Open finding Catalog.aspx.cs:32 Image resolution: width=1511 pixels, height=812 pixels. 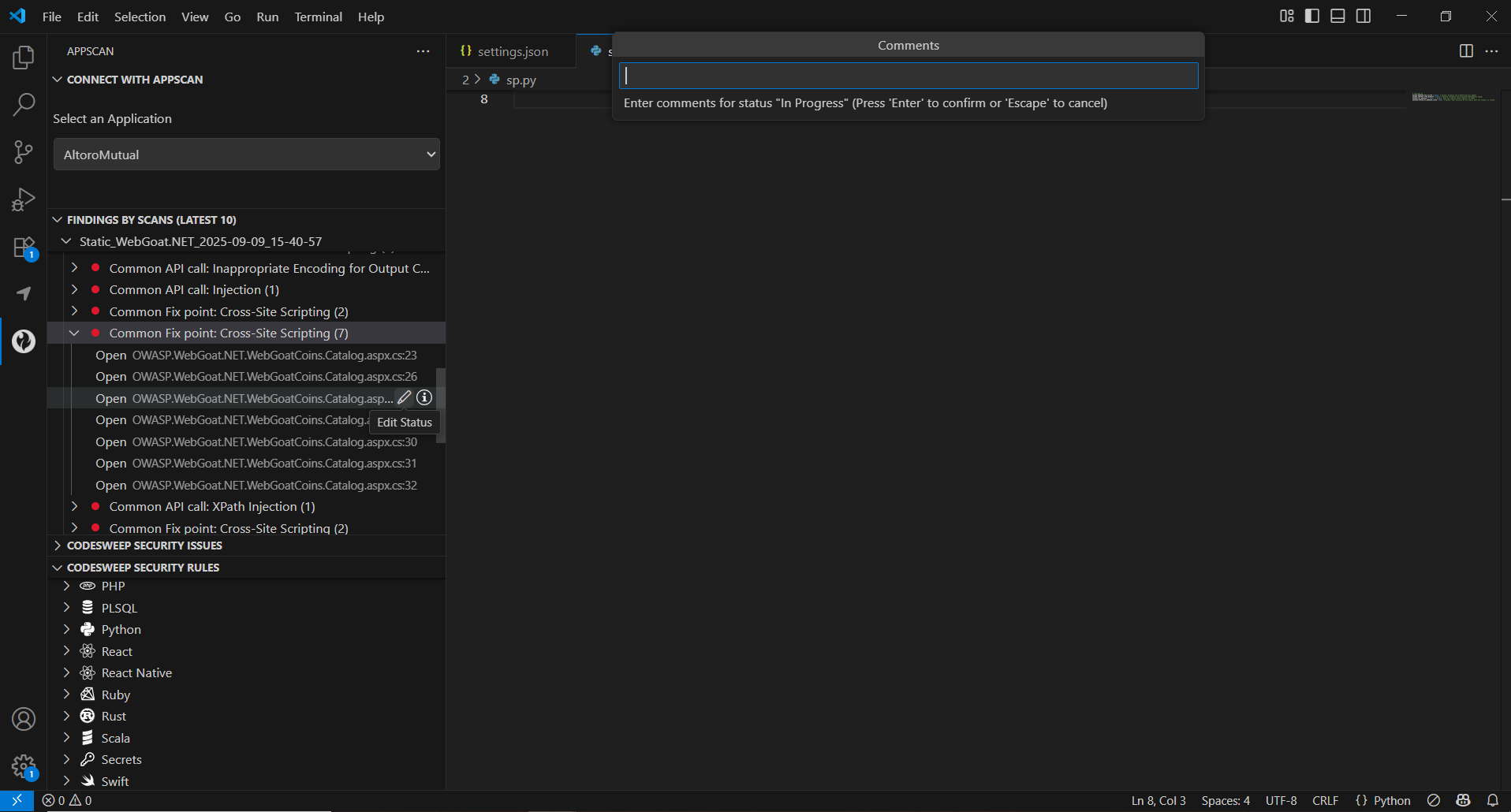click(x=247, y=486)
